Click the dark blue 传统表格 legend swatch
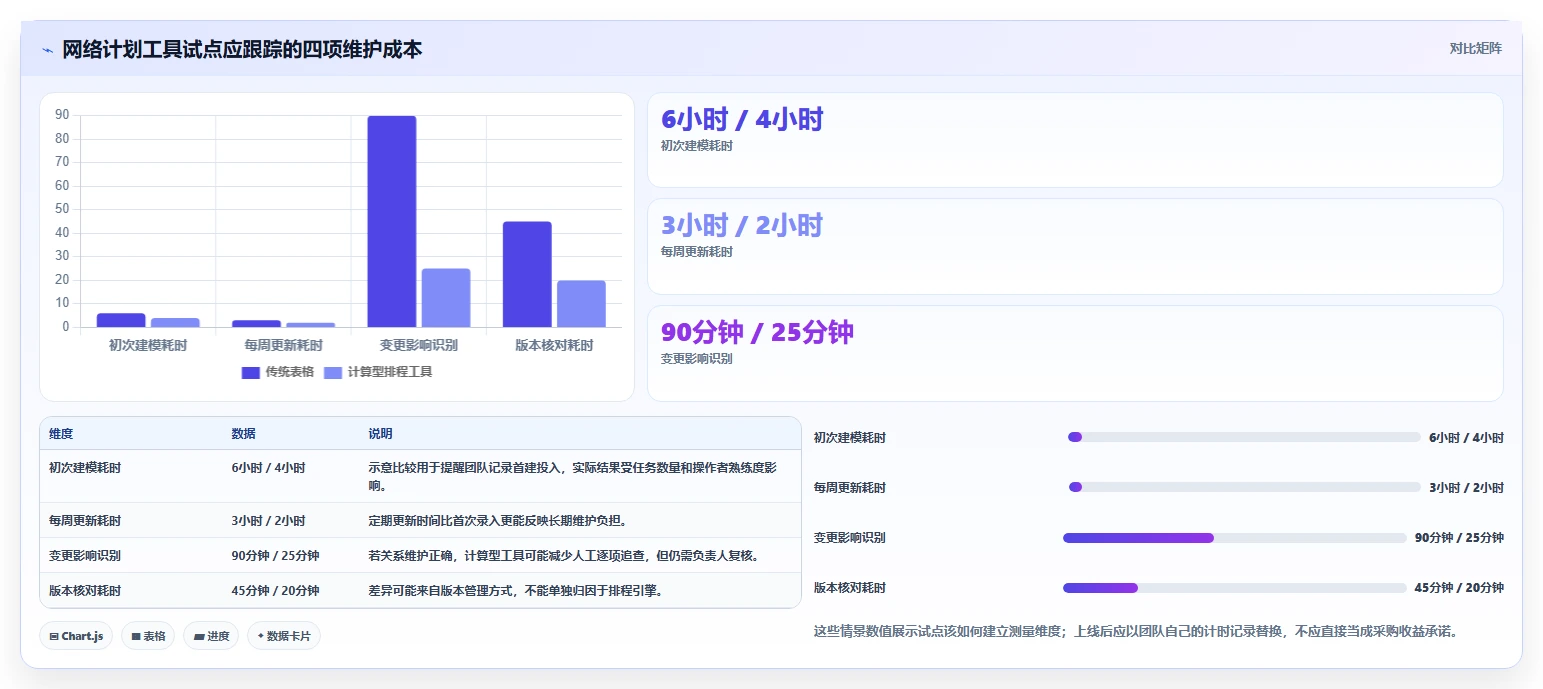This screenshot has width=1543, height=689. click(x=251, y=372)
